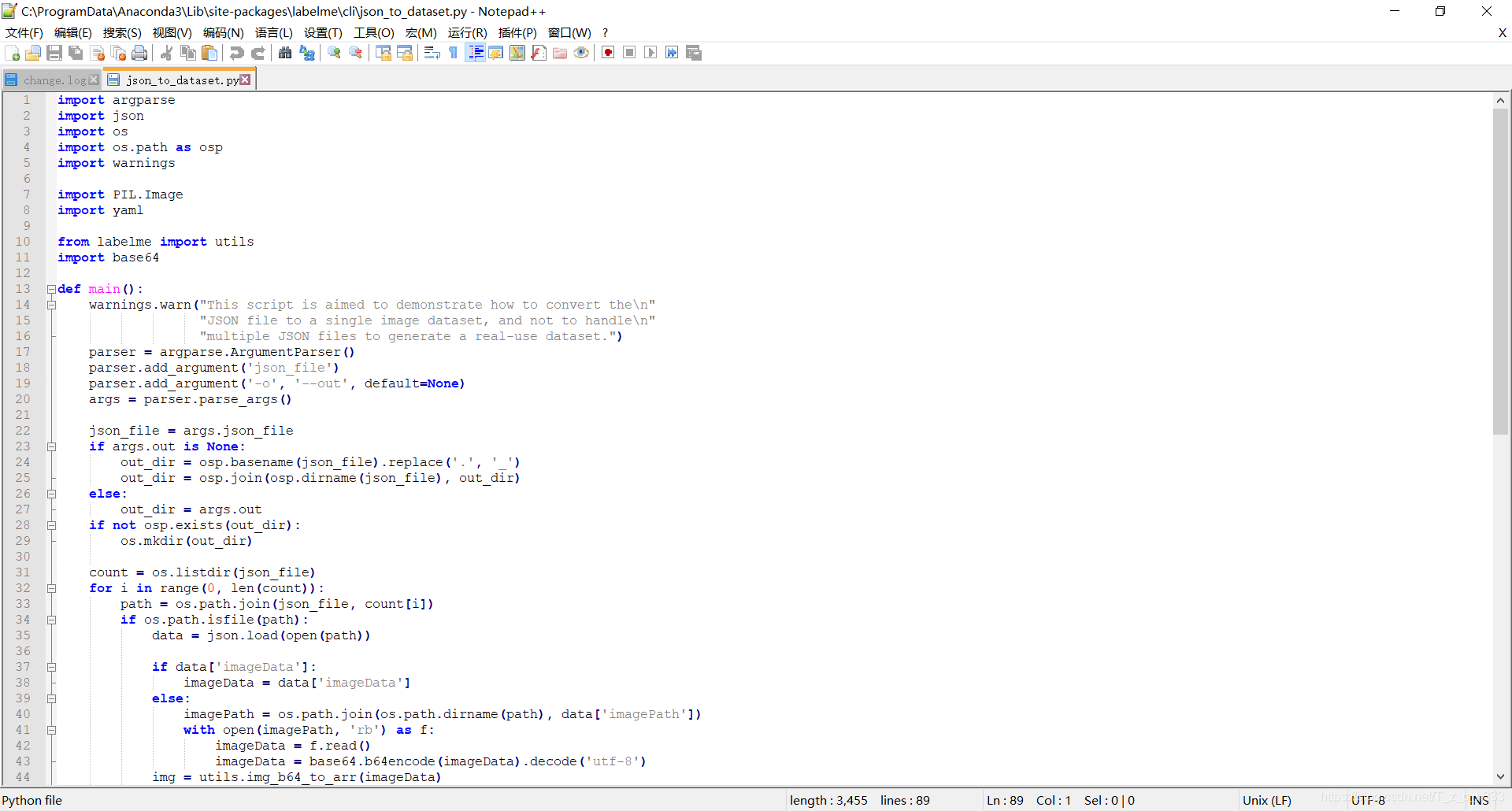Screen dimensions: 1512x811
Task: Collapse the def main() fold marker
Action: point(51,289)
